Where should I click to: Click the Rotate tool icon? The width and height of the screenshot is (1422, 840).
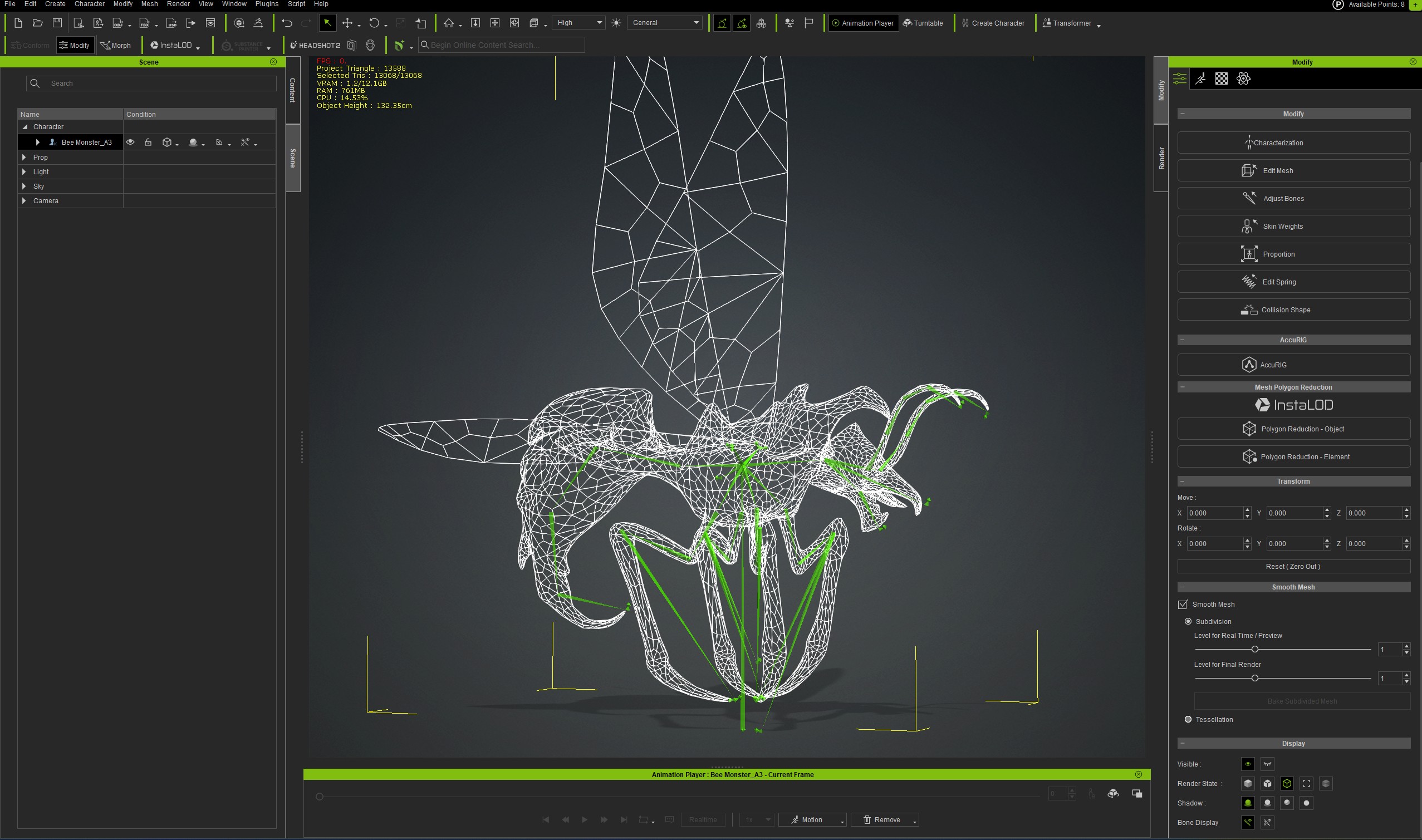point(374,23)
